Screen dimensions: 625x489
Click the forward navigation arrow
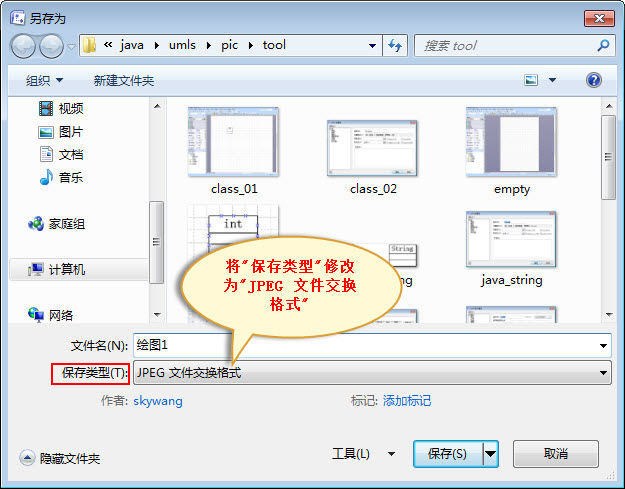[51, 46]
